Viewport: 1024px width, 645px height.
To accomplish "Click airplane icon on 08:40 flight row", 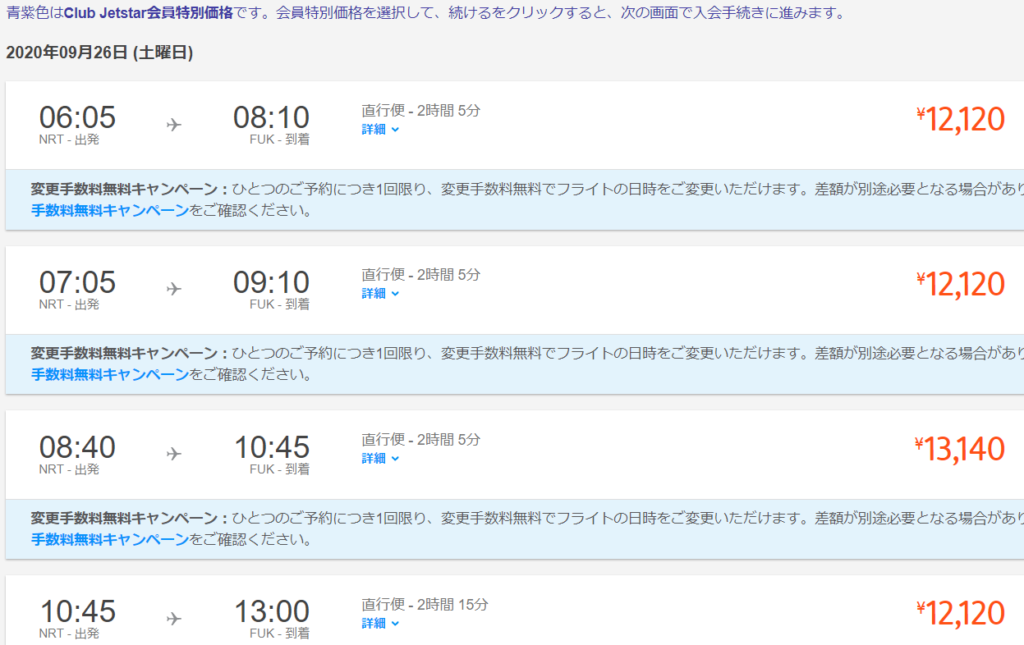I will click(174, 454).
